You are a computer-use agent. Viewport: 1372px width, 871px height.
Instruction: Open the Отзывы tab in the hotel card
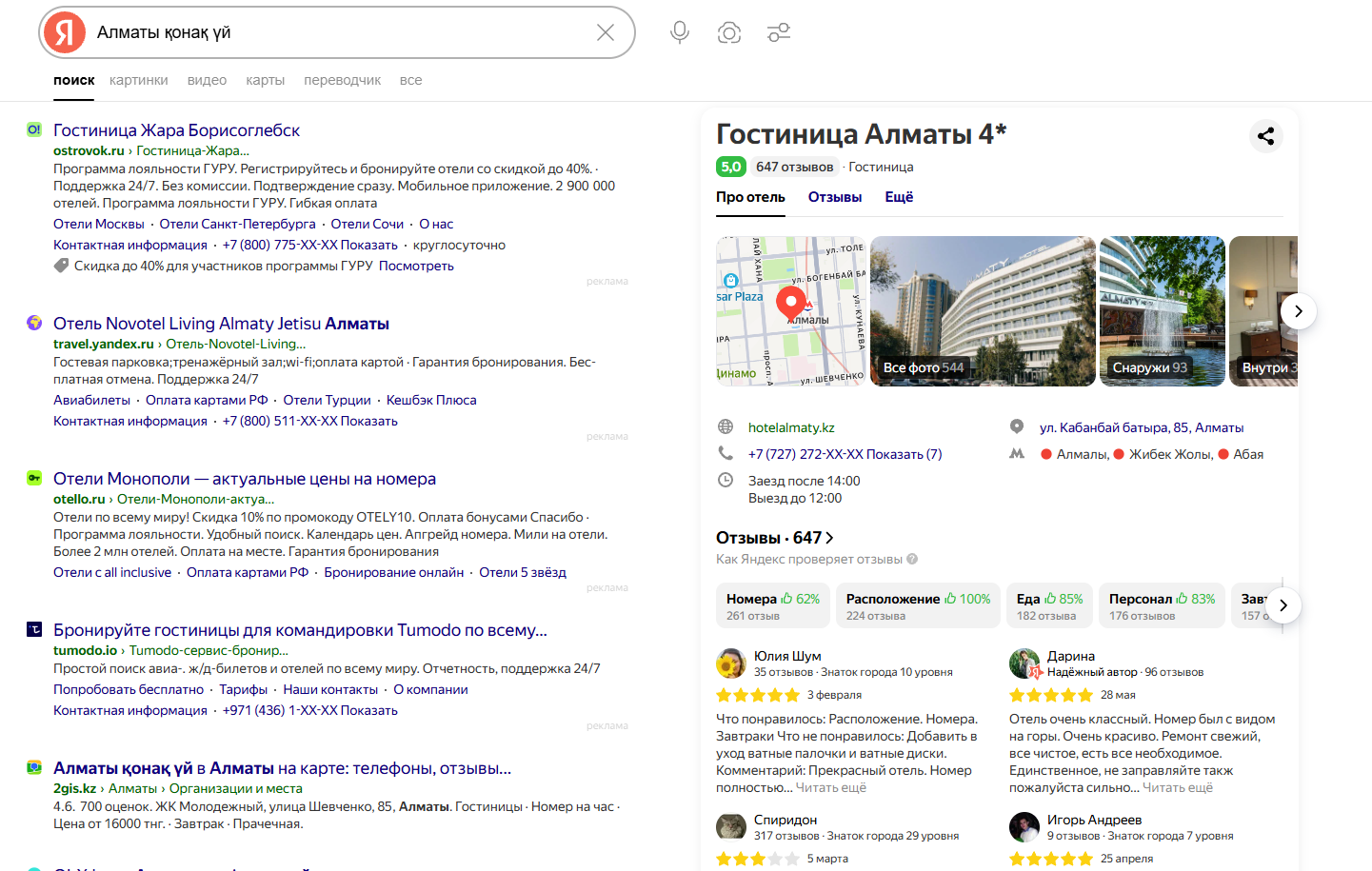(x=835, y=197)
